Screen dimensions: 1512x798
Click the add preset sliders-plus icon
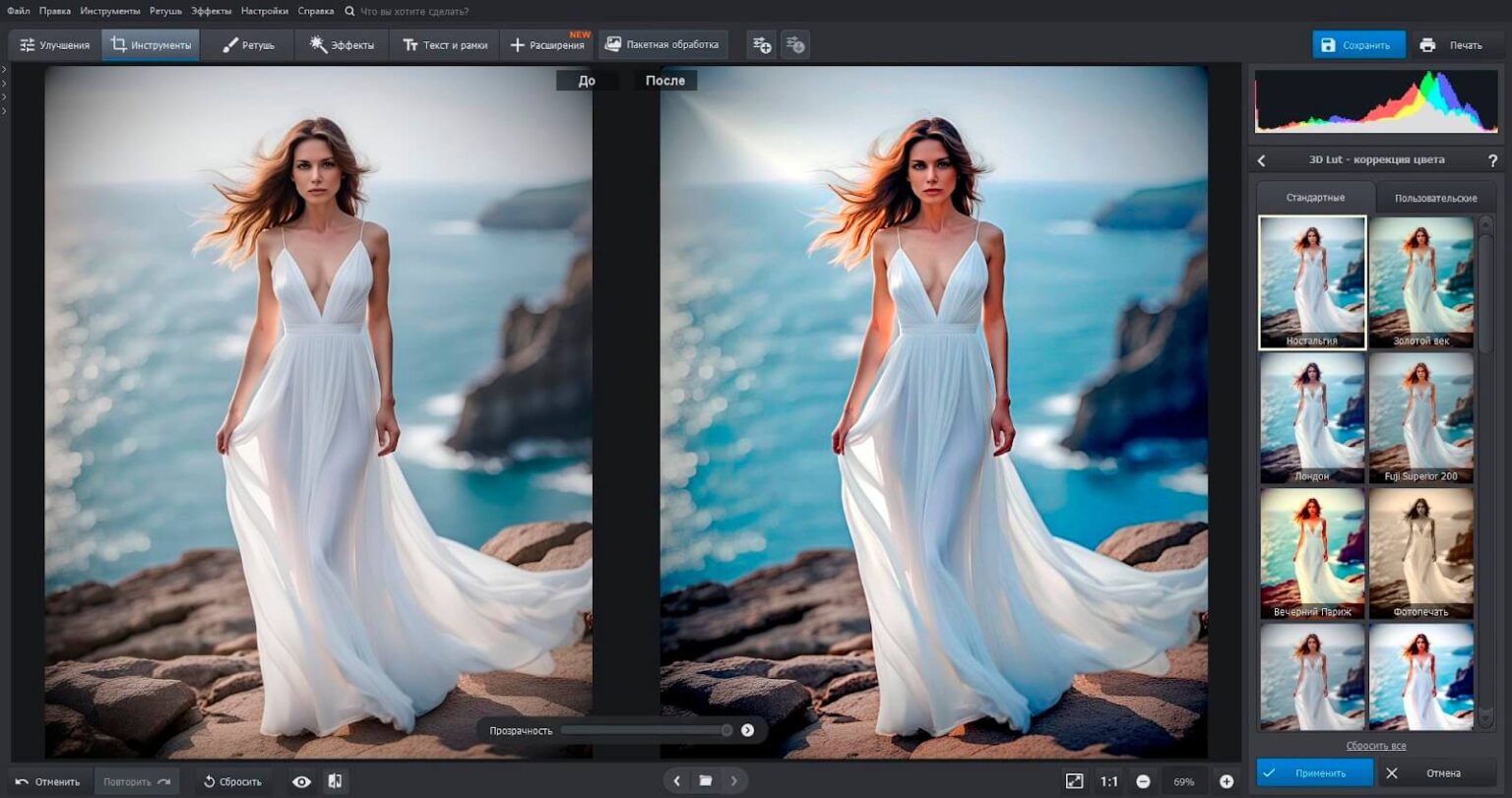[761, 45]
